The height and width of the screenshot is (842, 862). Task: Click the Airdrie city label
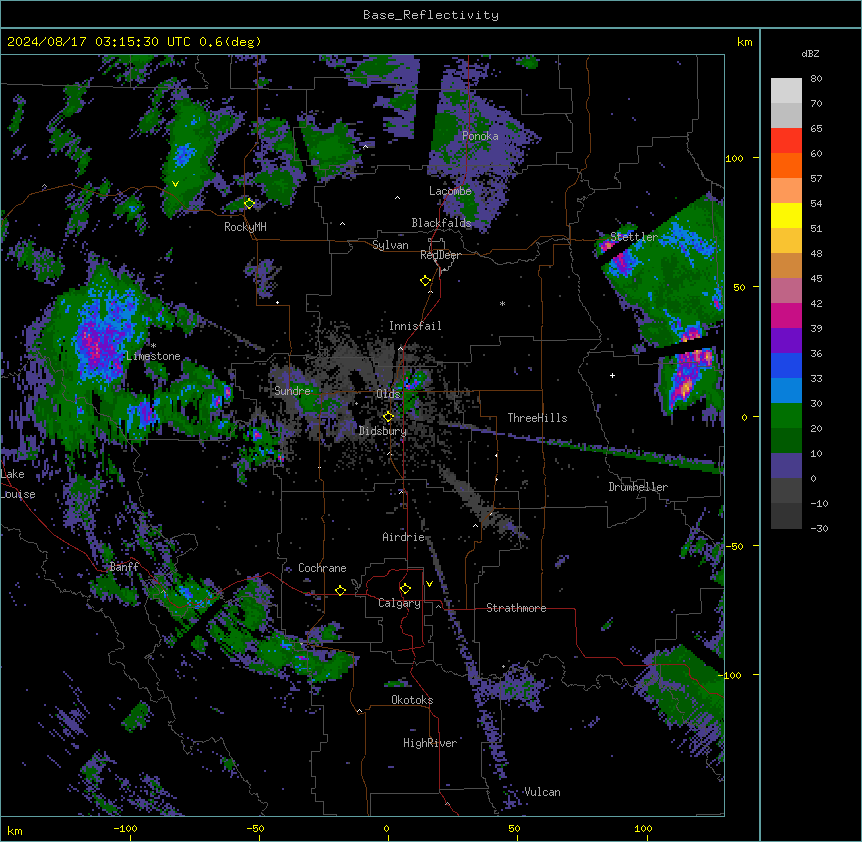pos(404,537)
